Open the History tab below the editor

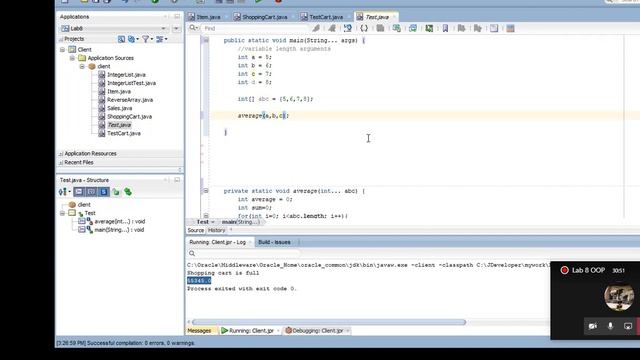click(x=216, y=230)
